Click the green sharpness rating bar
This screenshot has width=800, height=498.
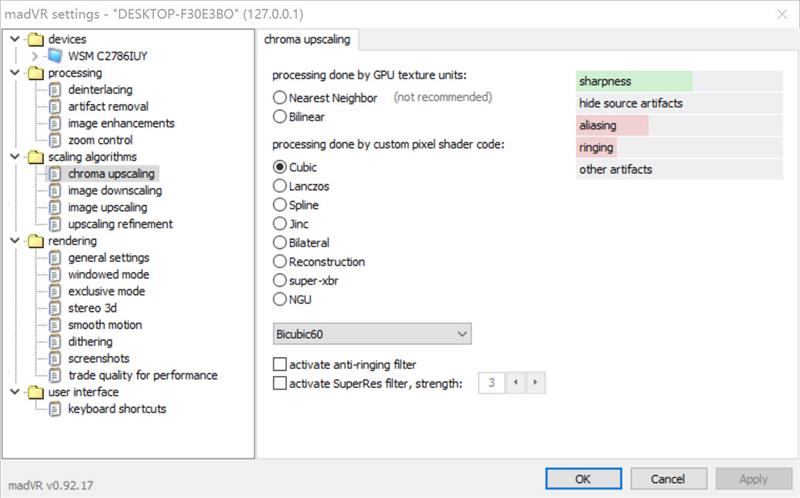tap(634, 81)
